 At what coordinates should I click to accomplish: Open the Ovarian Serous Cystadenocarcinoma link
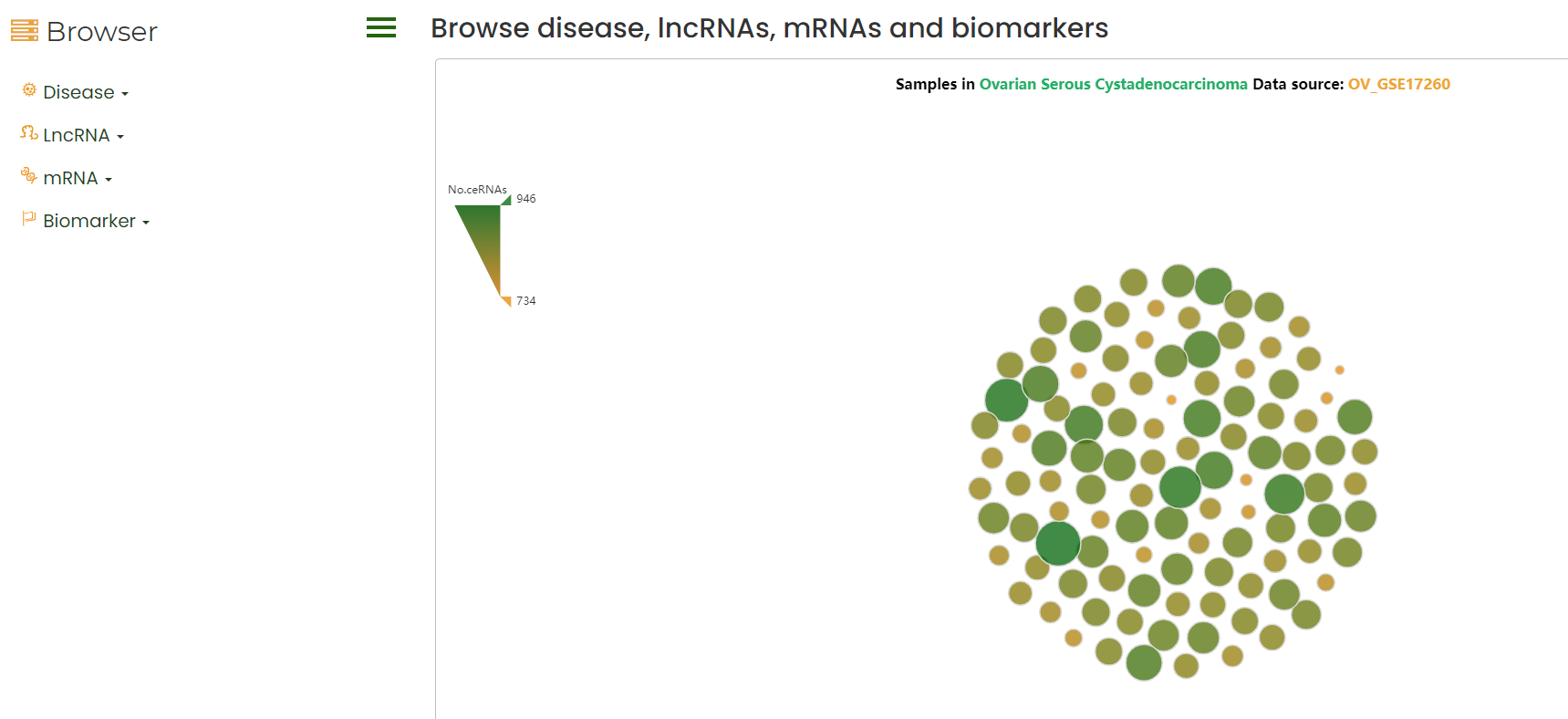click(1113, 84)
